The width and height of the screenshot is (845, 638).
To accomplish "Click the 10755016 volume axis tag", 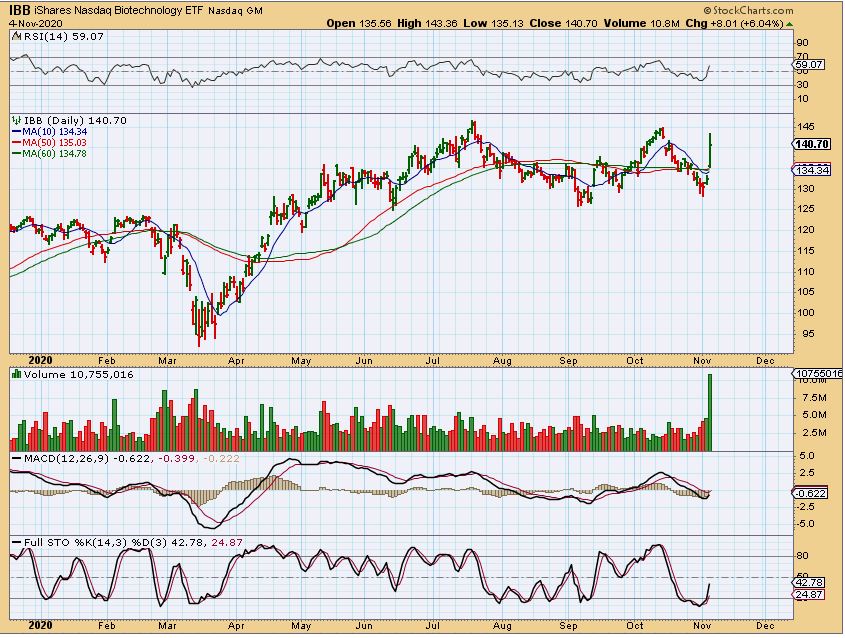I will (x=818, y=373).
